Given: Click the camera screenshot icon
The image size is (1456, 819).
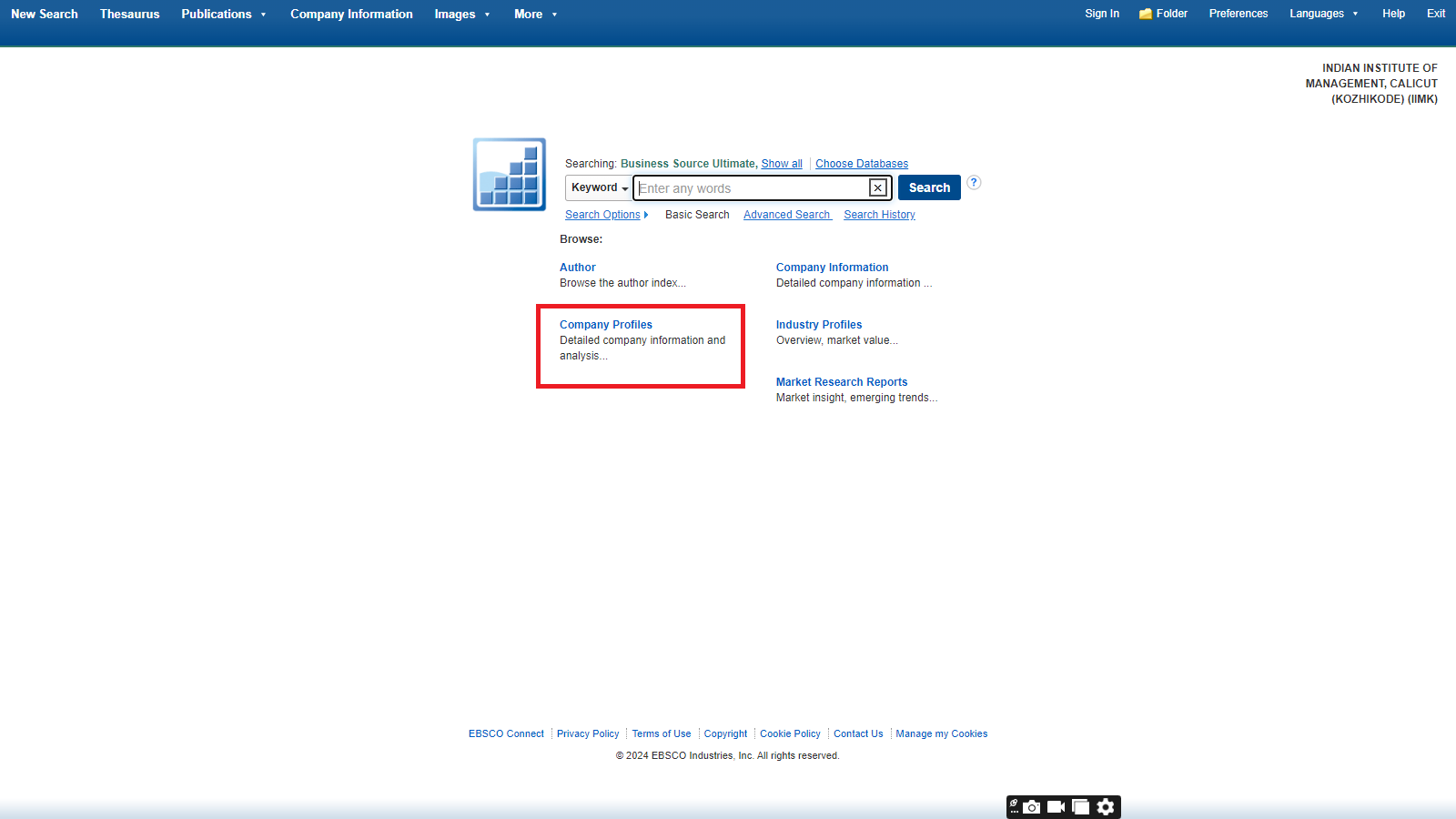Looking at the screenshot, I should (1032, 807).
